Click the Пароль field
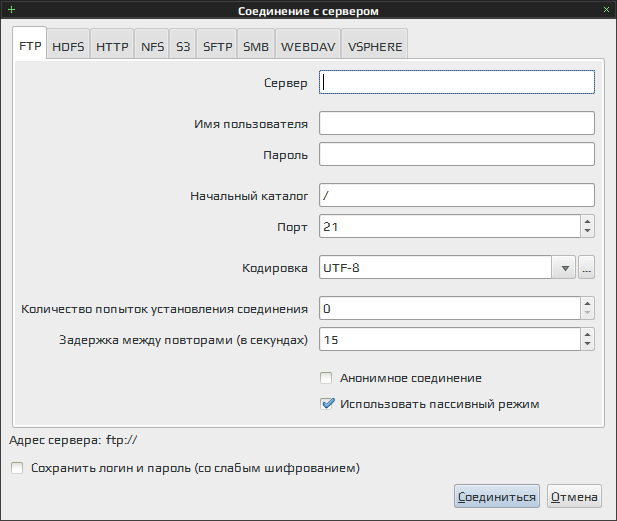The width and height of the screenshot is (617, 521). [457, 154]
